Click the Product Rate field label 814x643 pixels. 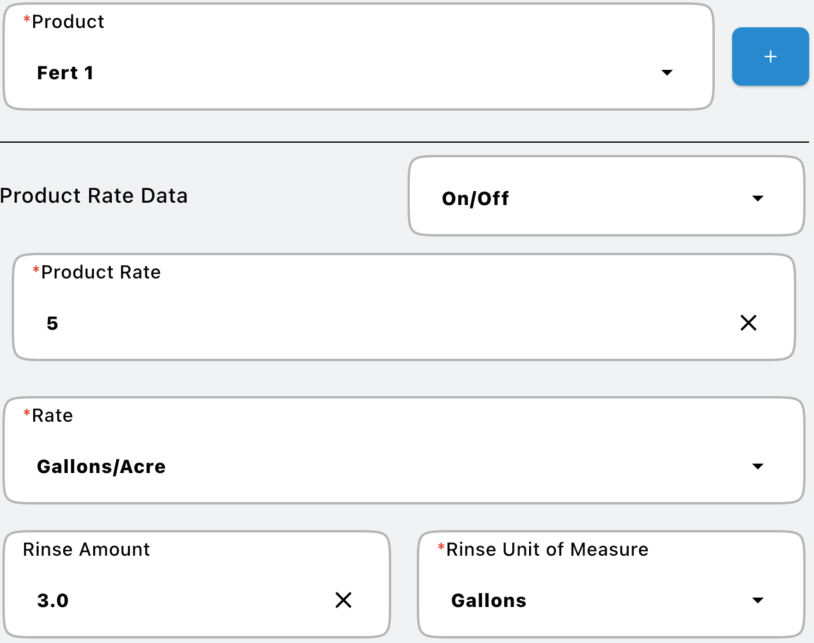[x=100, y=272]
